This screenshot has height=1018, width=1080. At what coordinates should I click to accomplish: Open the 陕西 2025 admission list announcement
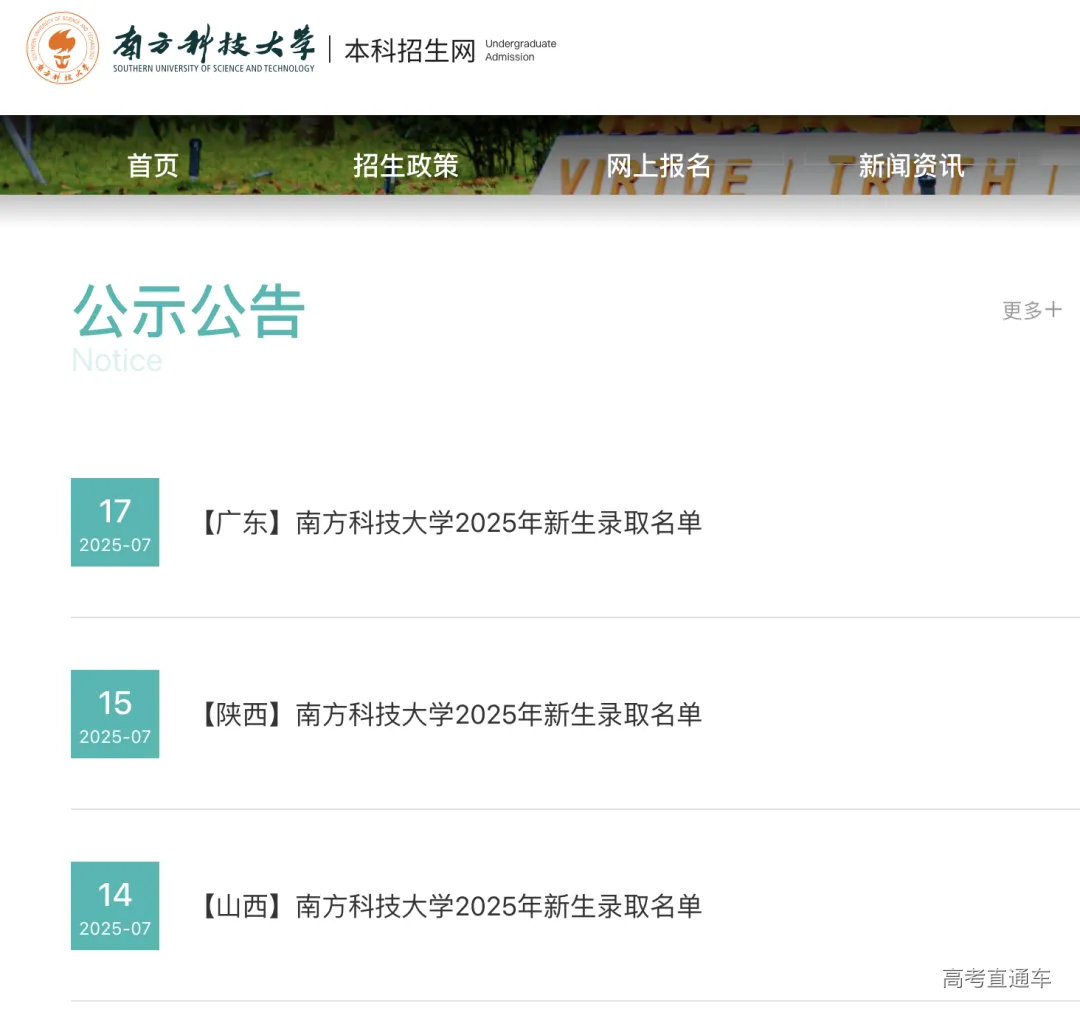[x=450, y=714]
